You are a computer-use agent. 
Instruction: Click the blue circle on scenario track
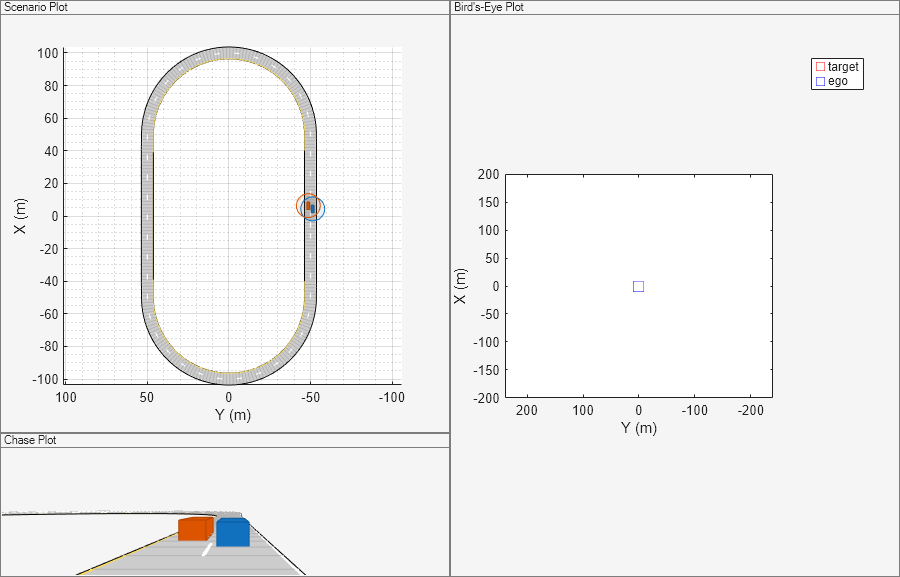click(x=313, y=209)
